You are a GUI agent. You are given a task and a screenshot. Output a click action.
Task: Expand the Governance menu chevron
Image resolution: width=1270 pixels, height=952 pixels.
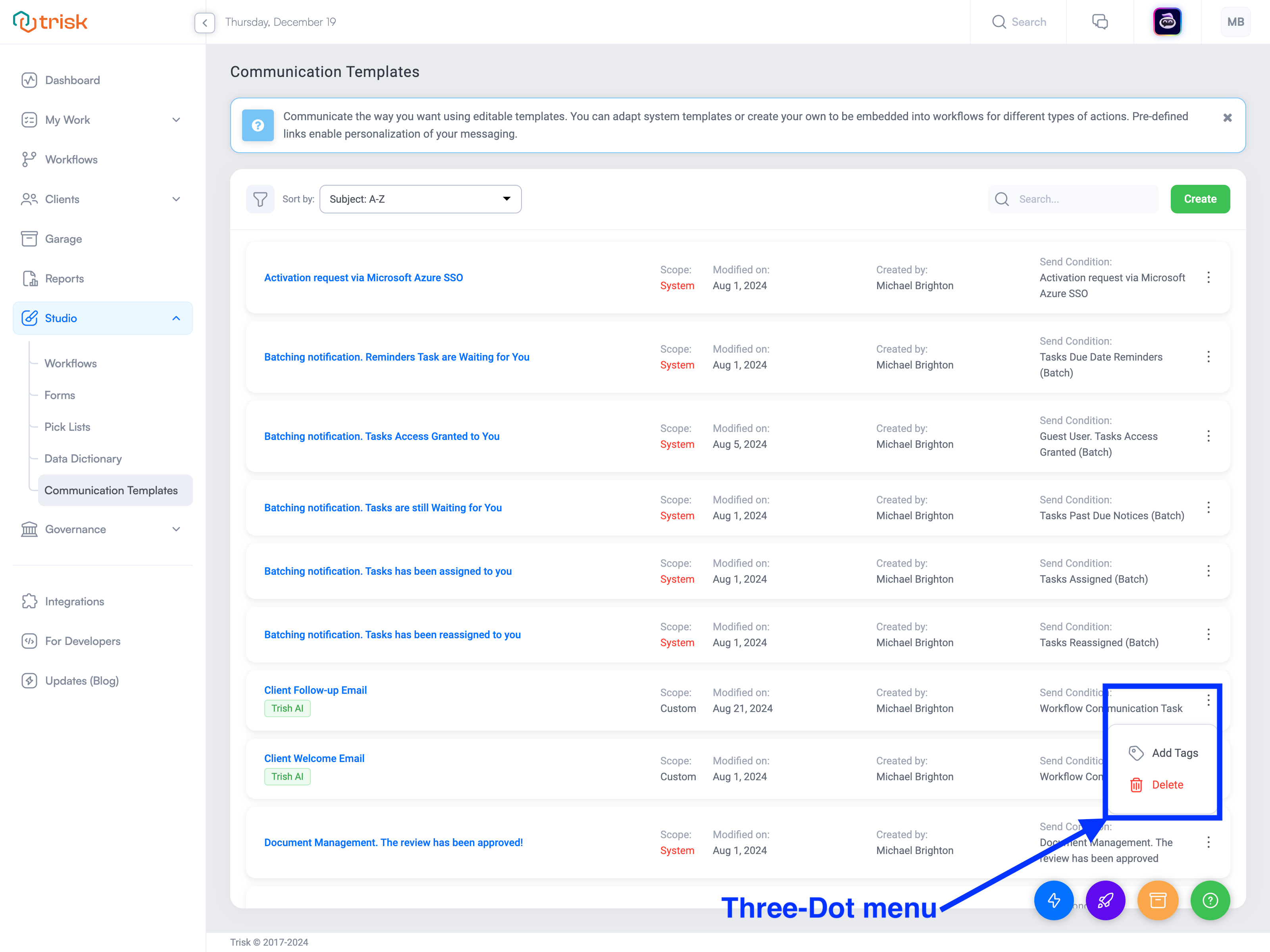[176, 529]
